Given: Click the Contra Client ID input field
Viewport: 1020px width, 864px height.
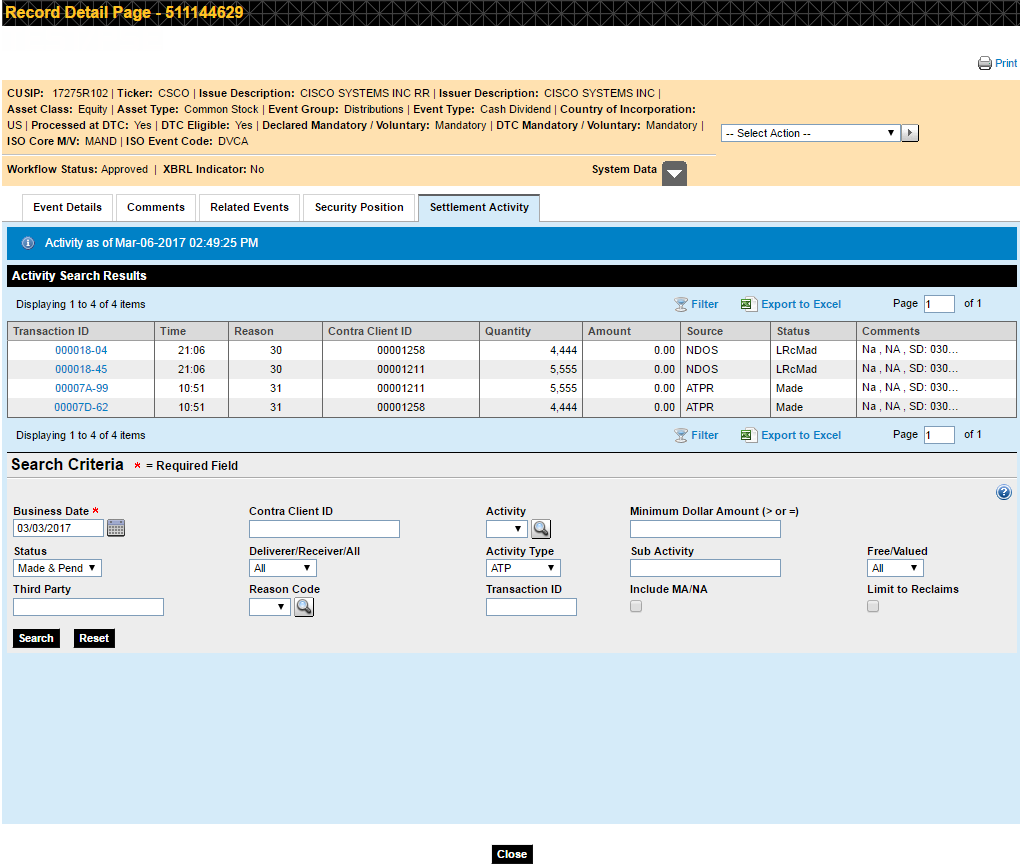Looking at the screenshot, I should click(324, 529).
